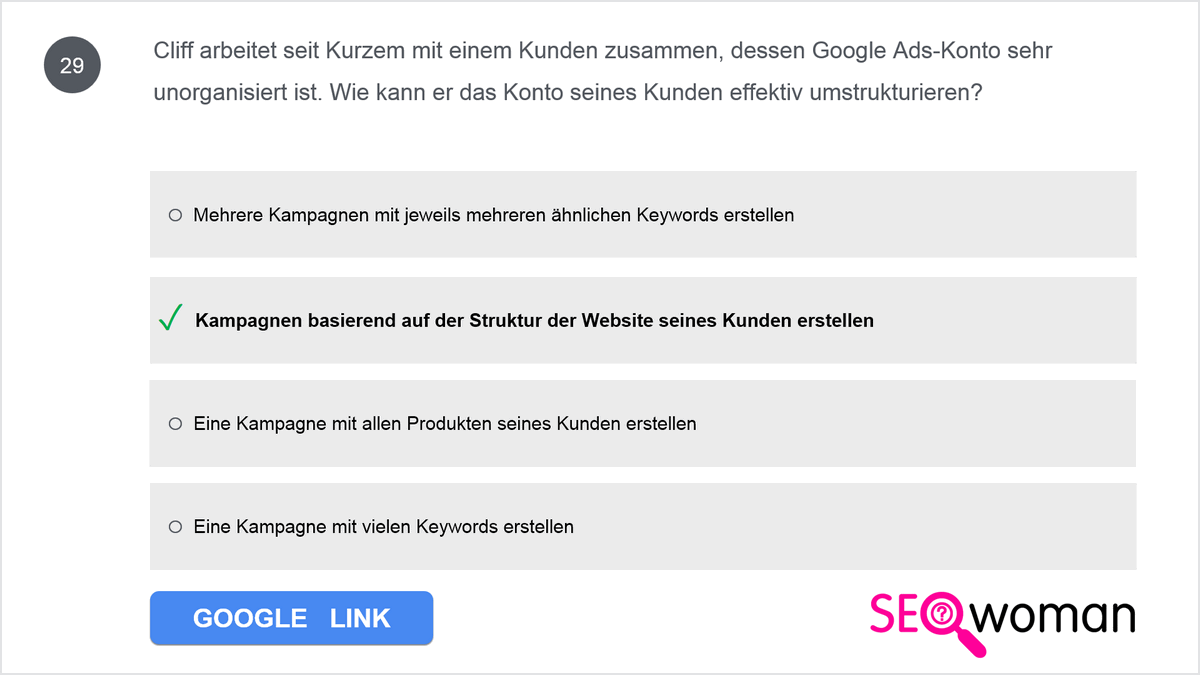Click the pink SE letters in the logo

tap(894, 615)
